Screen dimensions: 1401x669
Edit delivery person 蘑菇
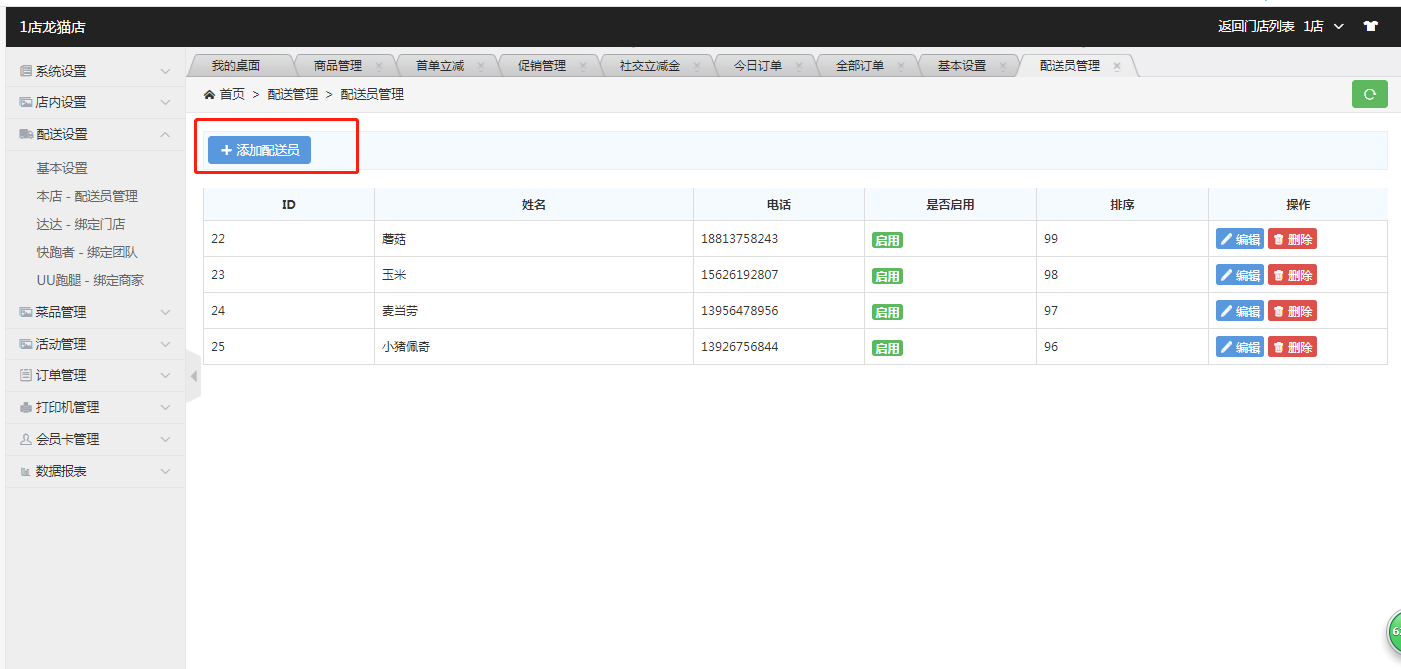(1239, 239)
